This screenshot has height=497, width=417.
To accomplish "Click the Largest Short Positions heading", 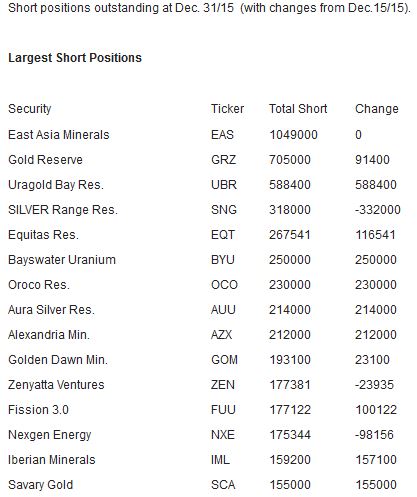I will (x=75, y=58).
